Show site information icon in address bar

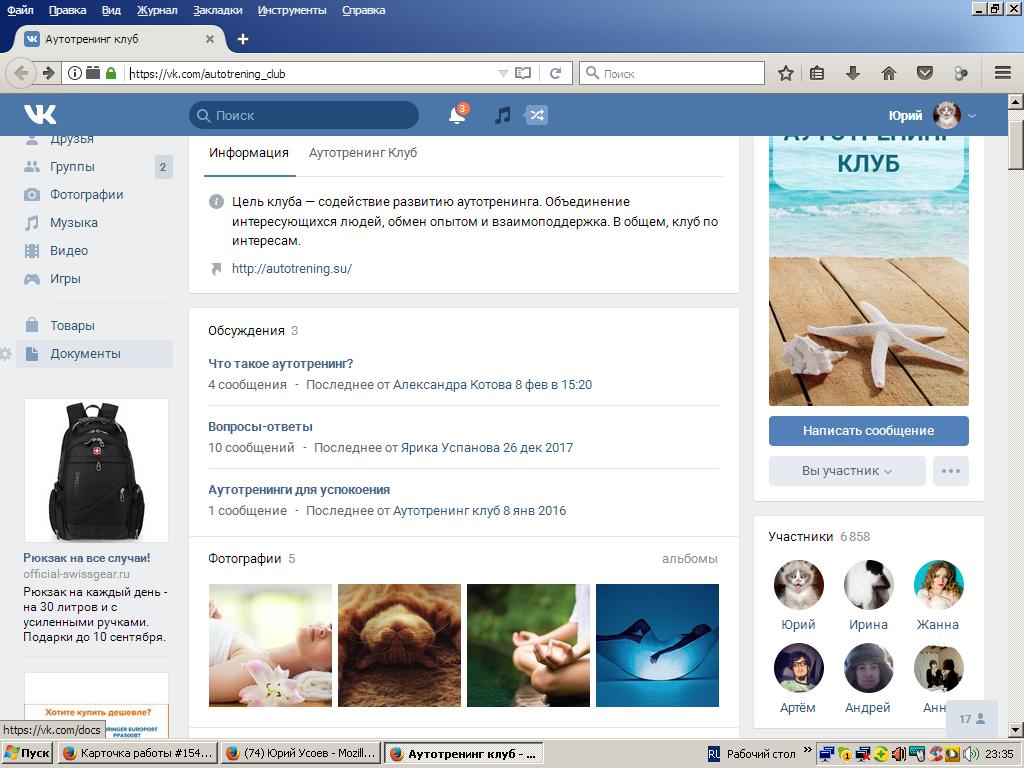point(74,73)
